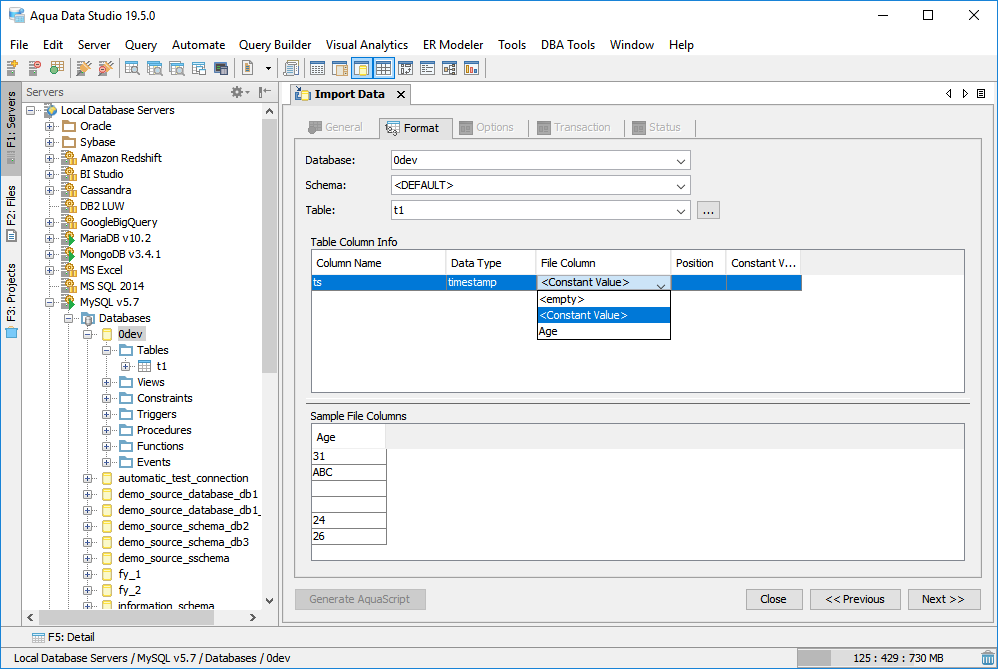Click the server toolbar icon with red minus
Viewport: 998px width, 669px height.
(x=34, y=68)
